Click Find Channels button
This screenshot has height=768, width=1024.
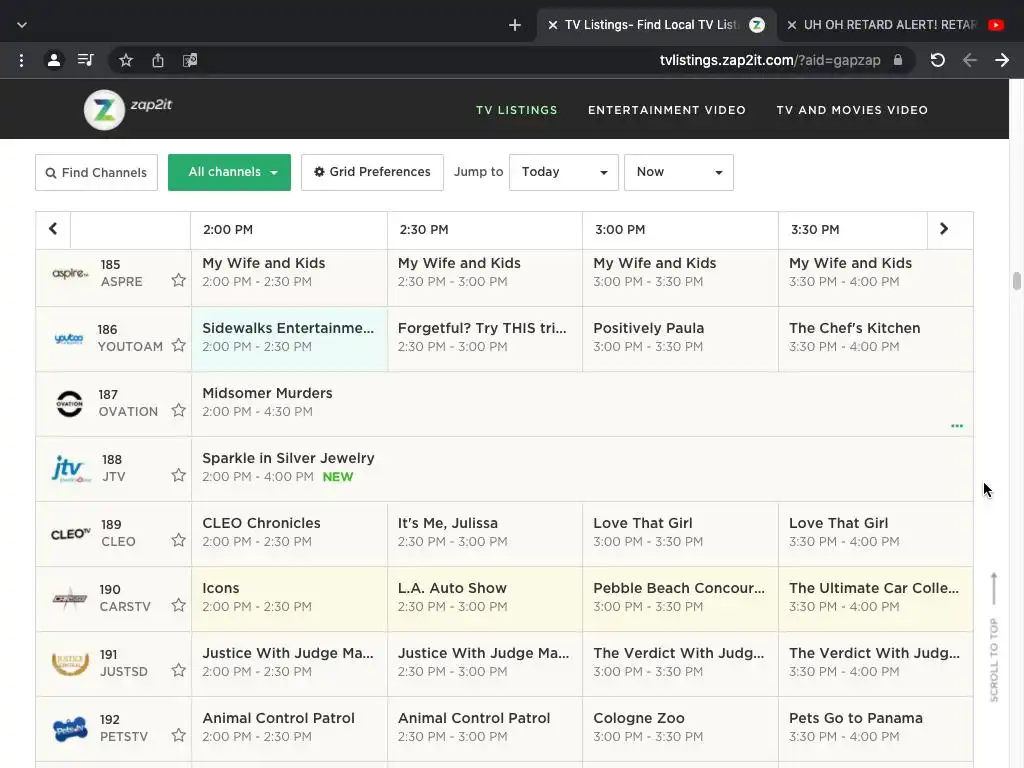(97, 172)
